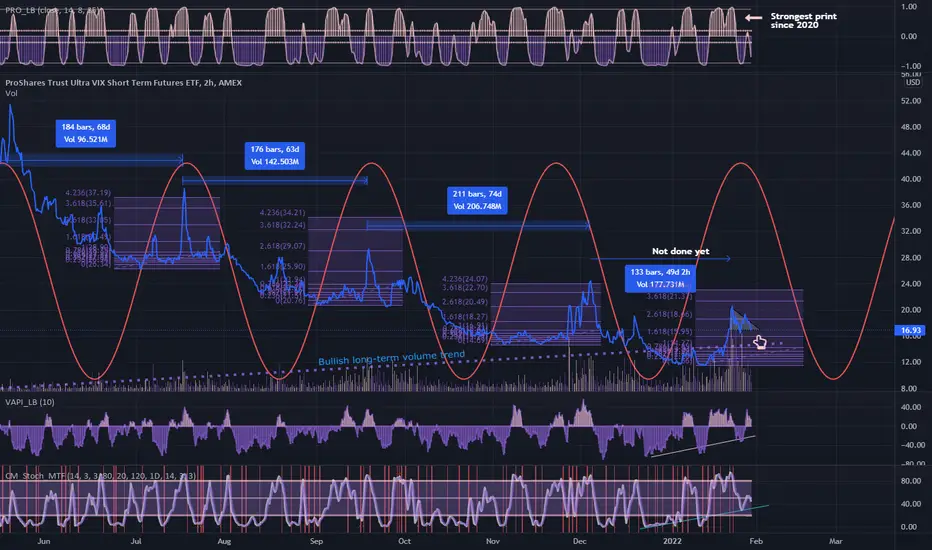Click the Oct label on time axis
Screen dimensions: 932x550
[x=404, y=541]
